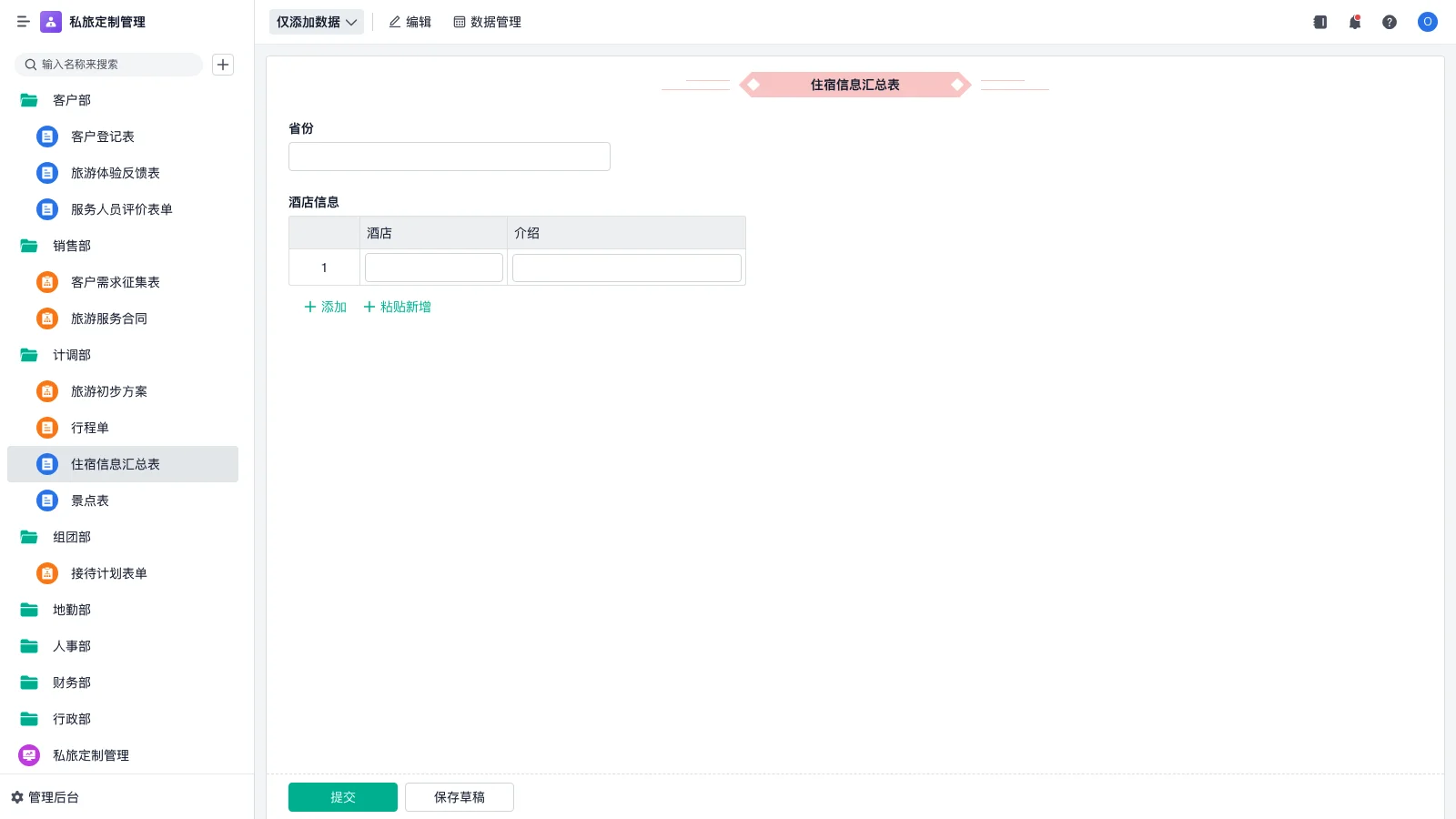1456x819 pixels.
Task: Click the 数据管理 toolbar button
Action: pyautogui.click(x=487, y=22)
